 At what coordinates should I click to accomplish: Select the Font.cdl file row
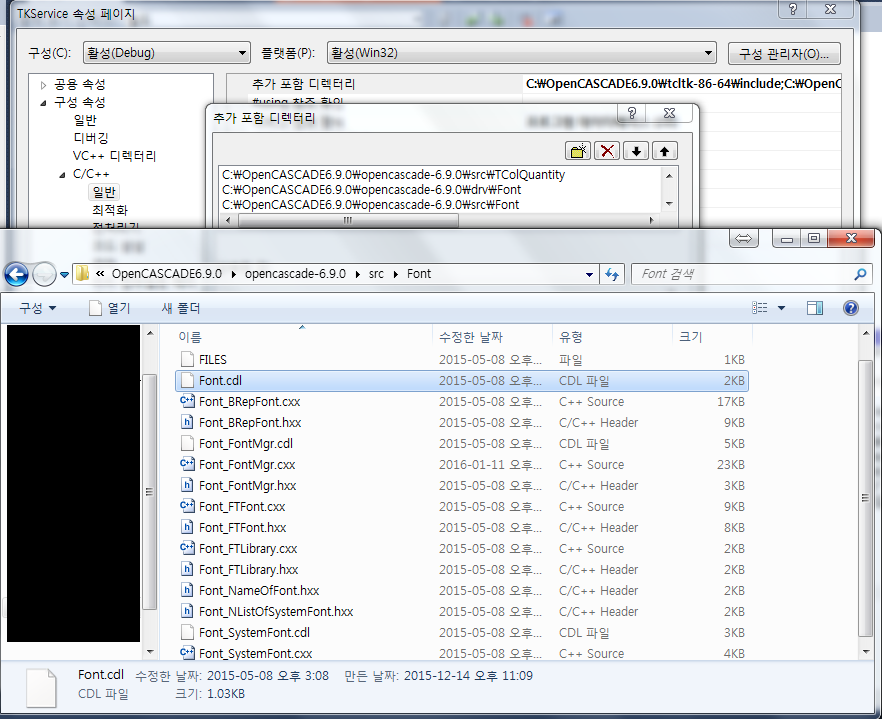(x=462, y=380)
